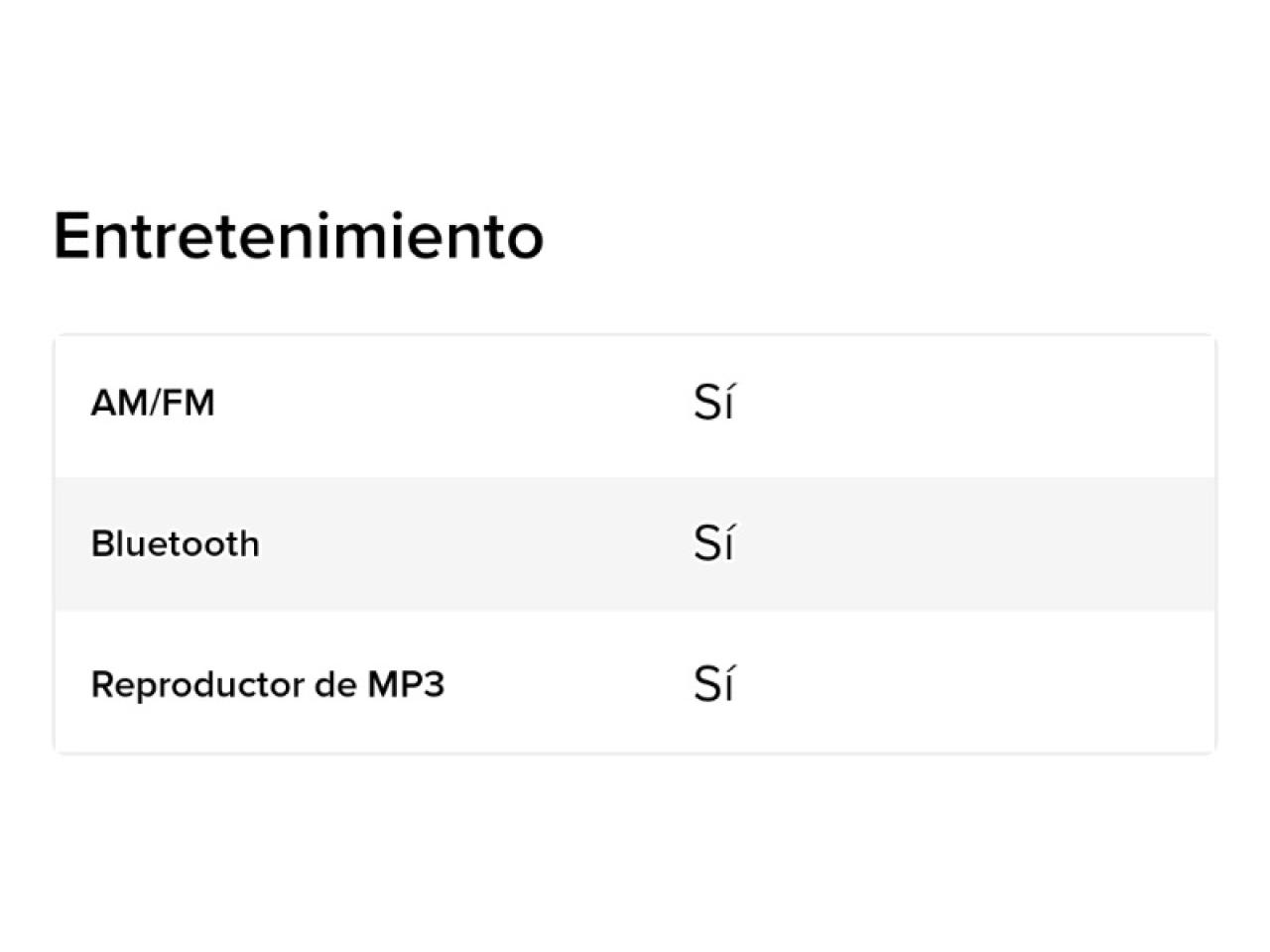Select the Bluetooth feature label

[x=176, y=543]
